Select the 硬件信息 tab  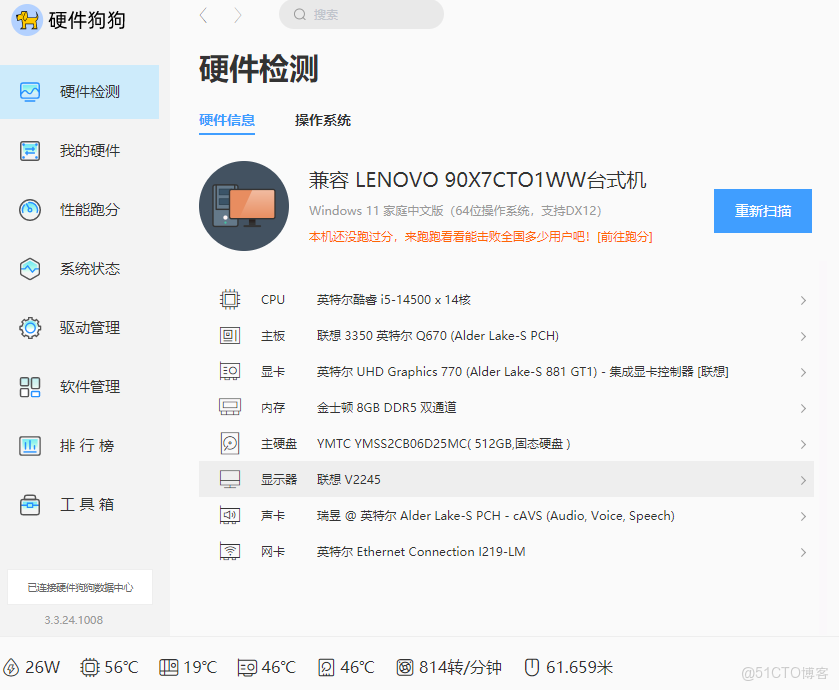pos(225,120)
